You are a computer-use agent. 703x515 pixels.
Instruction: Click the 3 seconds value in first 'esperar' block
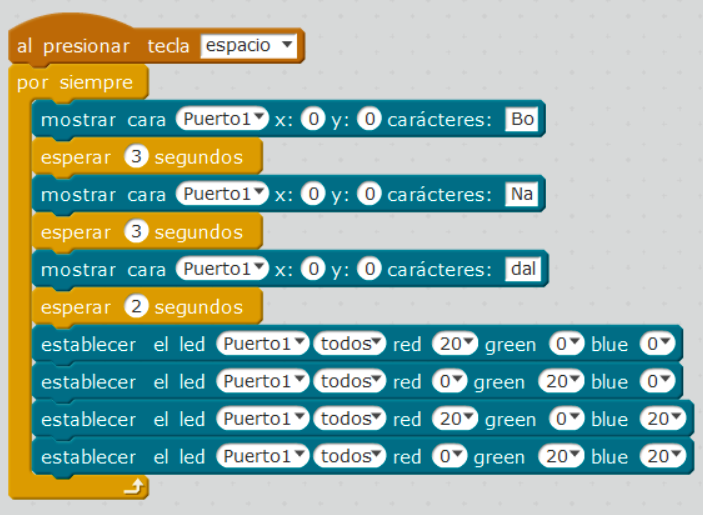[137, 157]
